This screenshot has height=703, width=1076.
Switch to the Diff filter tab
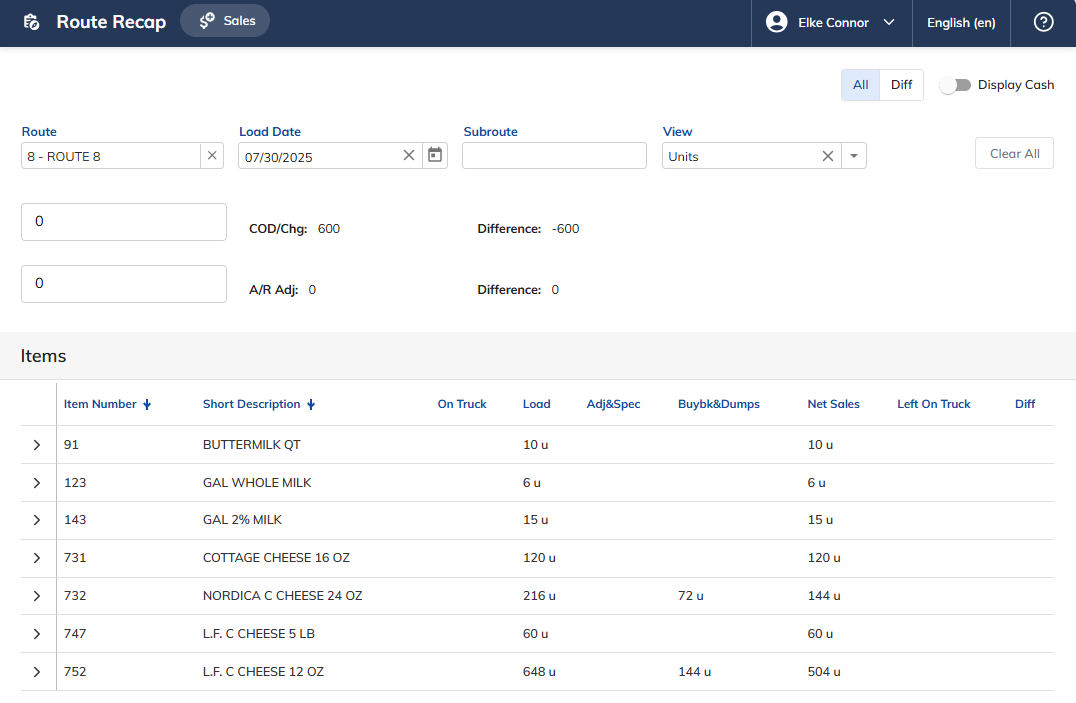(901, 84)
